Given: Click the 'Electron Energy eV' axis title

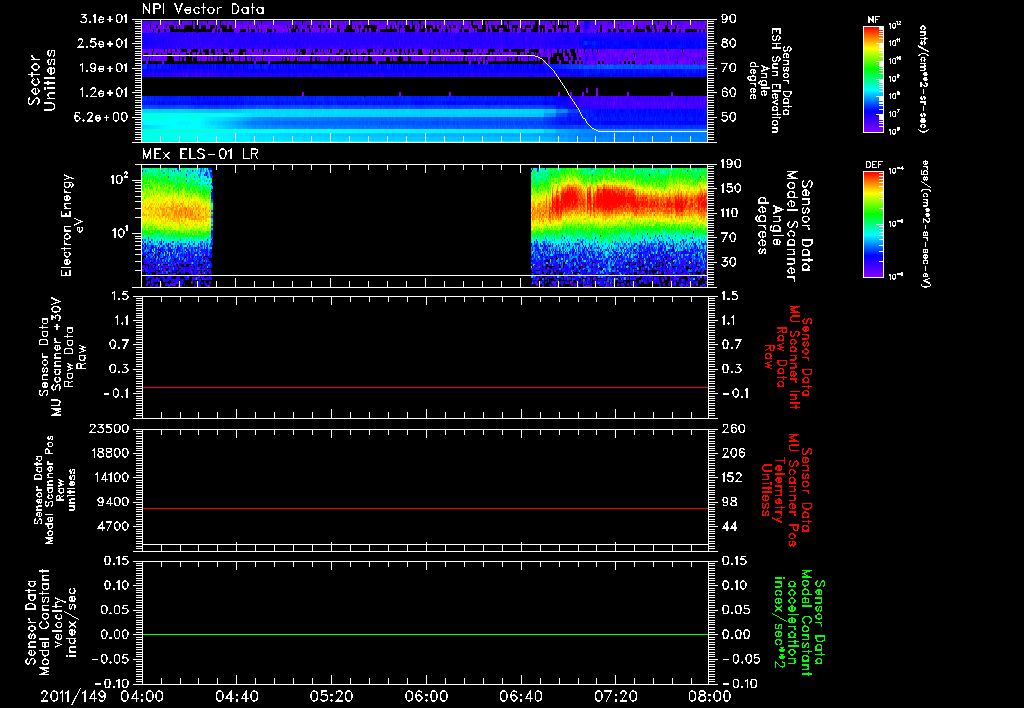Looking at the screenshot, I should 73,225.
